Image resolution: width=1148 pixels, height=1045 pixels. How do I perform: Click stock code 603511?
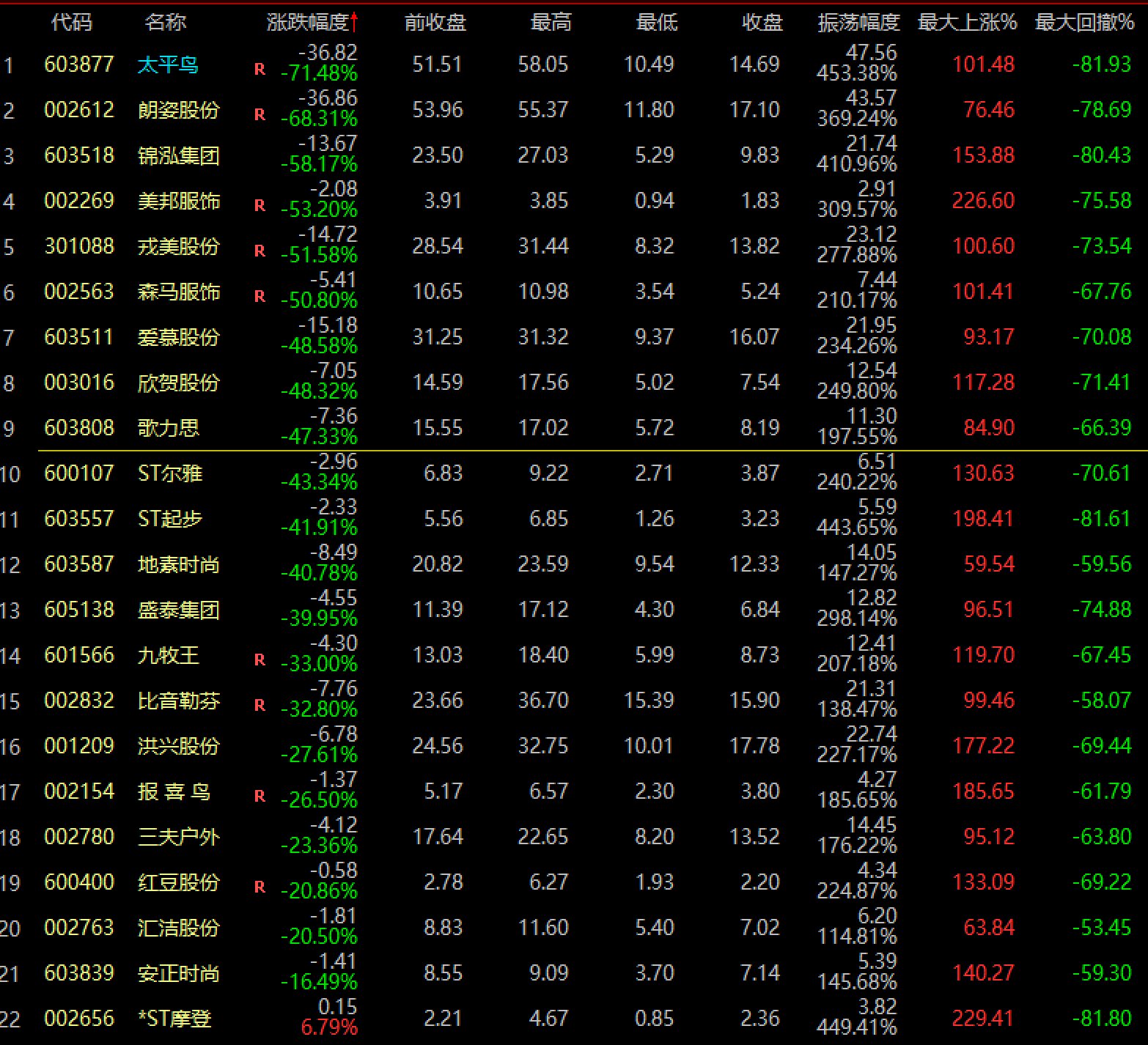79,337
